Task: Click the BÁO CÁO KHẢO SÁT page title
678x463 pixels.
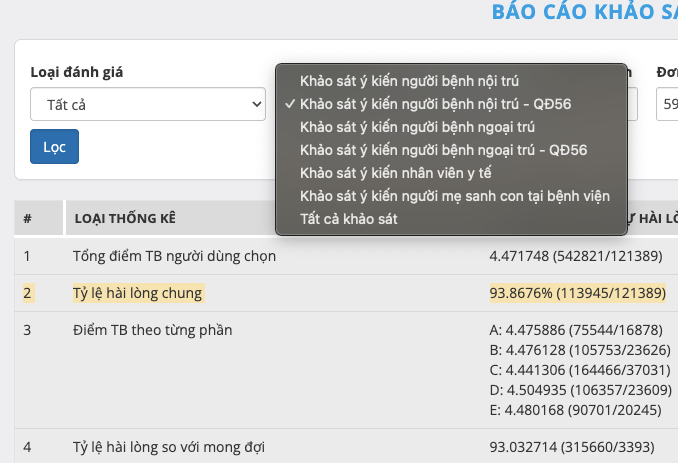Action: click(x=584, y=12)
